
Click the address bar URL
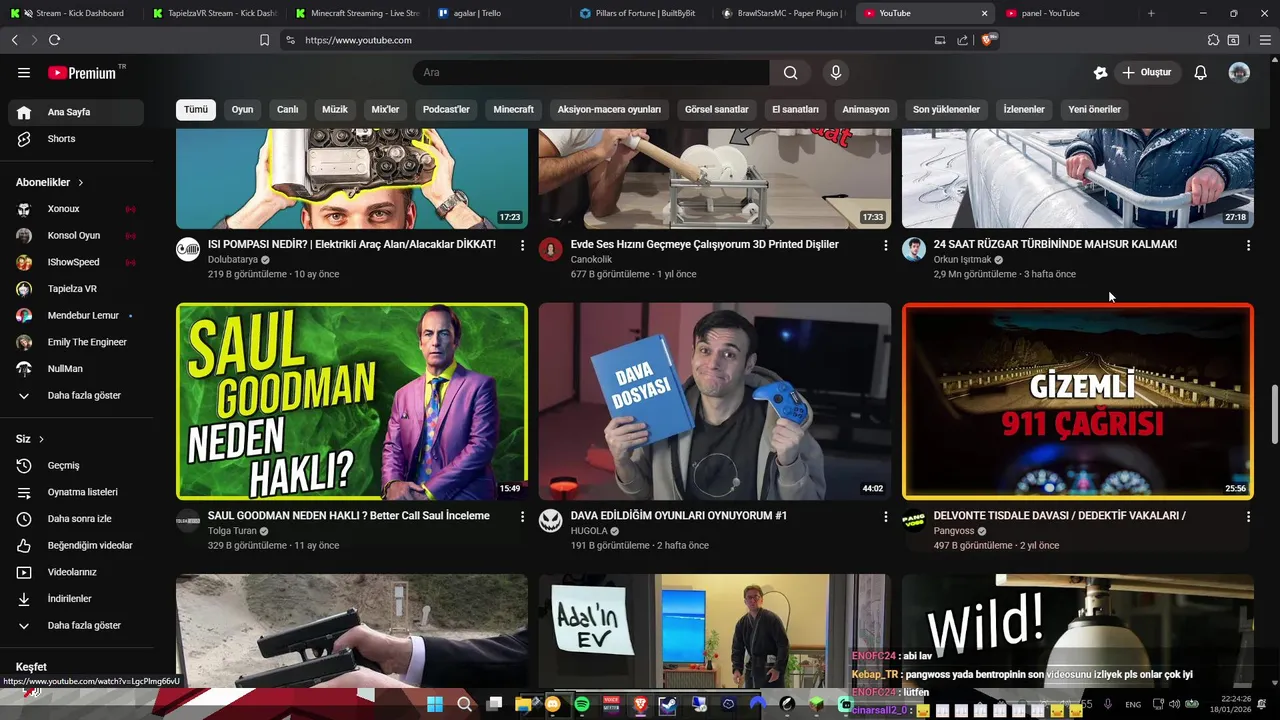click(x=358, y=40)
